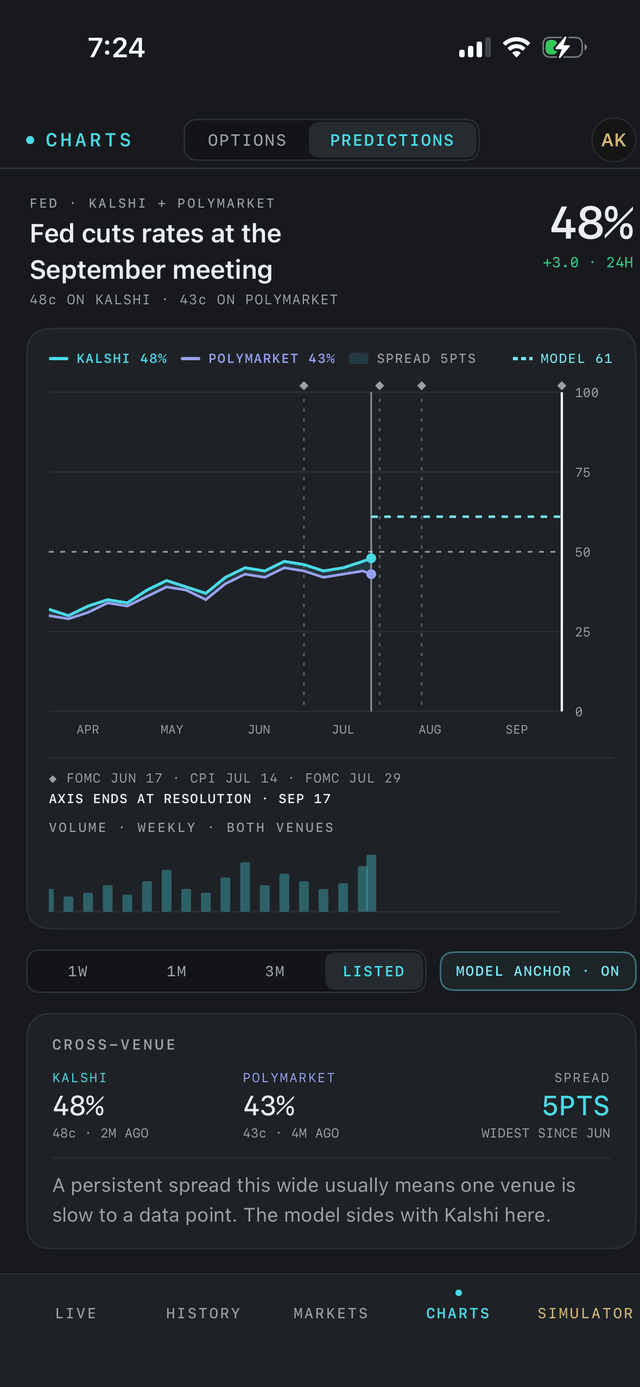Tap the Polymarket 43% cross-venue value
This screenshot has width=640, height=1387.
[269, 1106]
